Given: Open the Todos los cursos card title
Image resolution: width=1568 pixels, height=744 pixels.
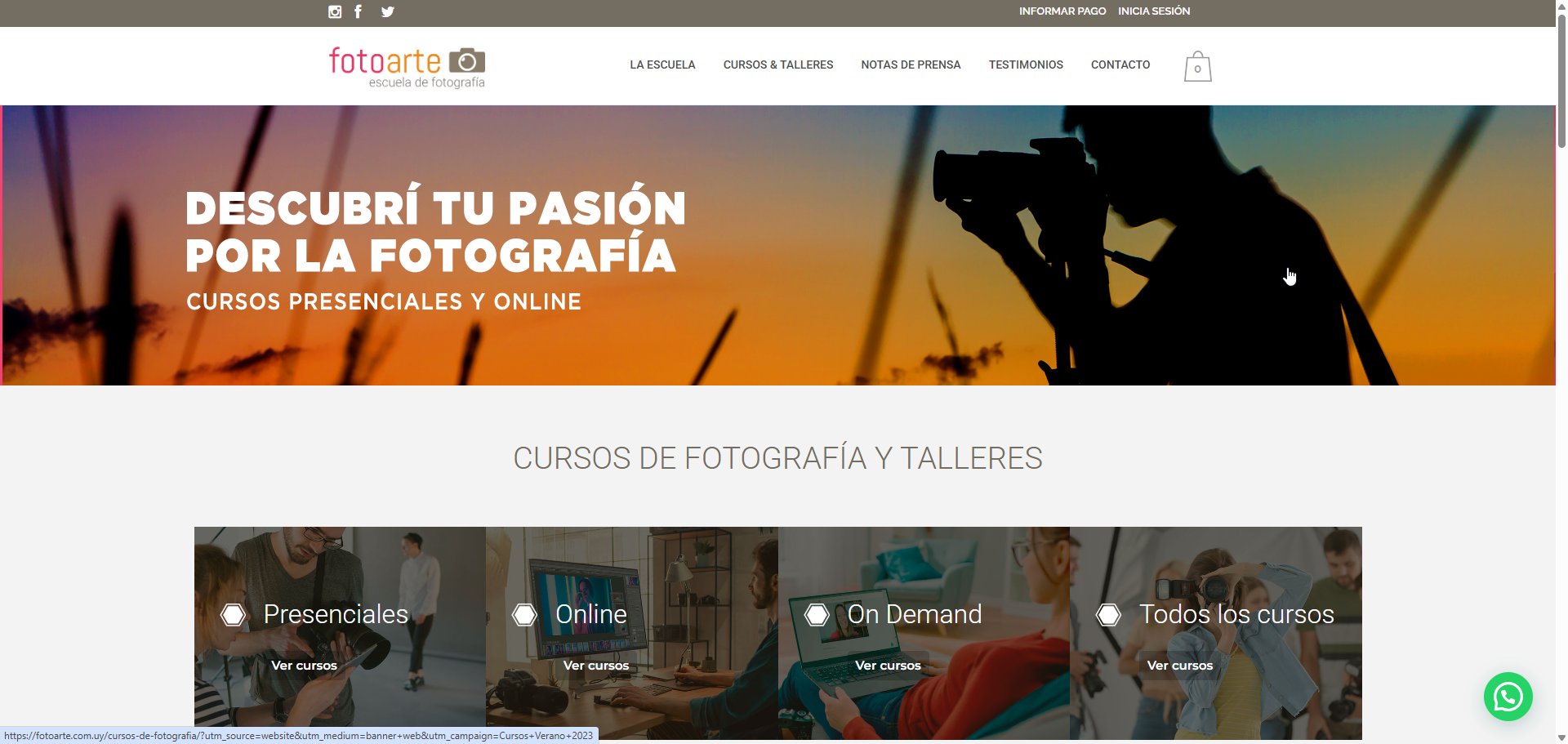Looking at the screenshot, I should tap(1236, 614).
